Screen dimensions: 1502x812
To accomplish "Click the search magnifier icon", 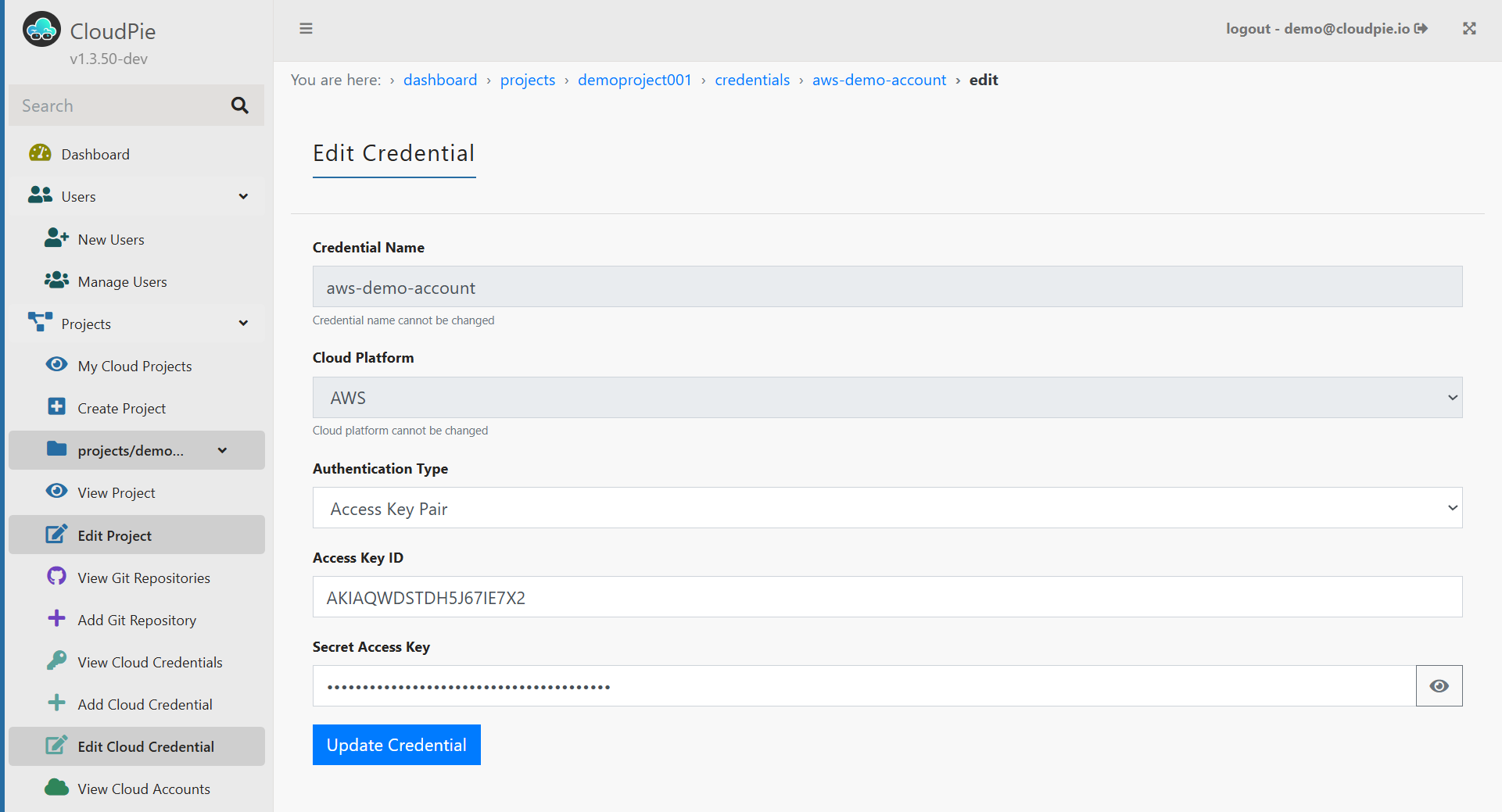I will point(240,106).
